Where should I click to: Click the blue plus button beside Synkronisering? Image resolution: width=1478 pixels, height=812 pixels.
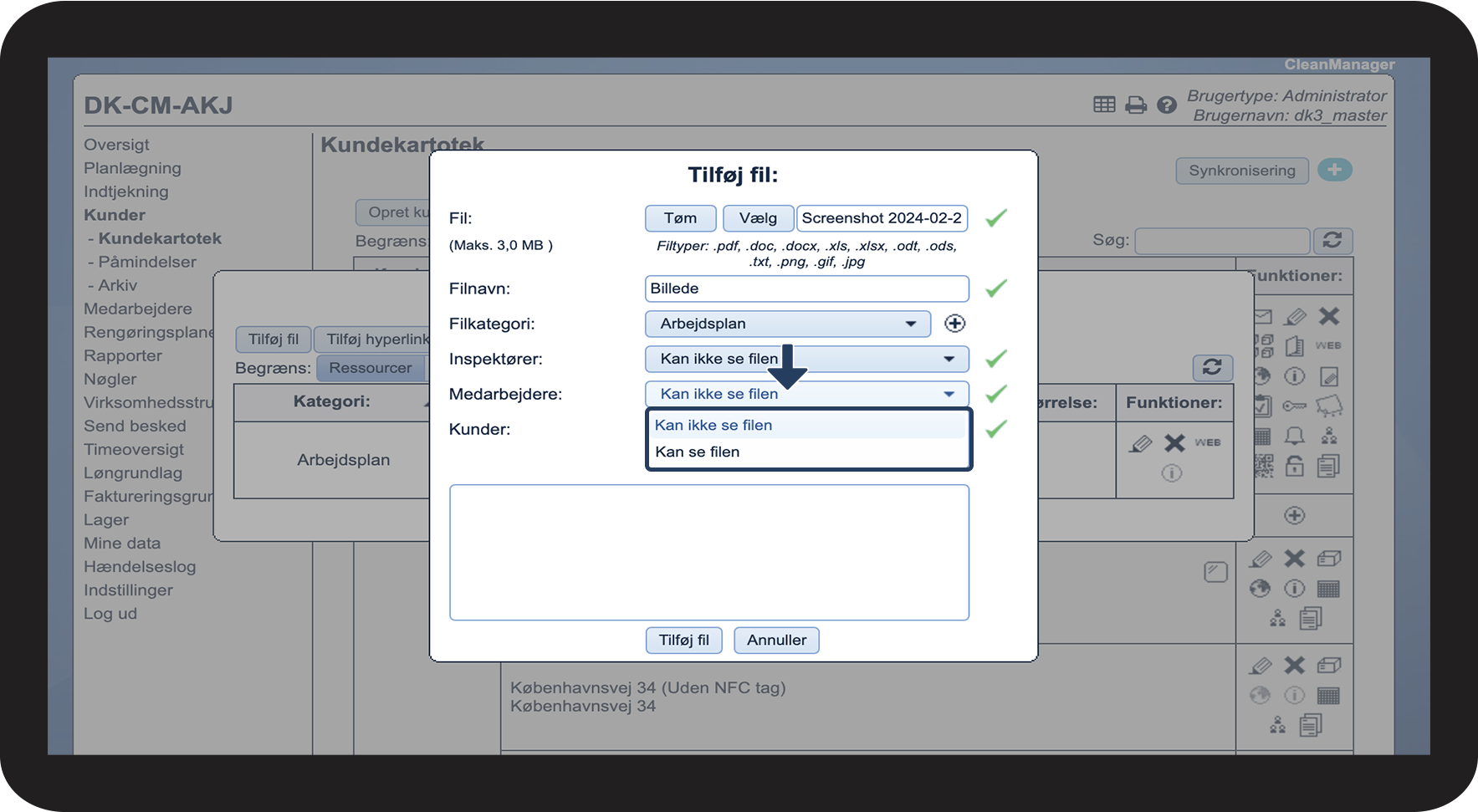click(x=1334, y=170)
